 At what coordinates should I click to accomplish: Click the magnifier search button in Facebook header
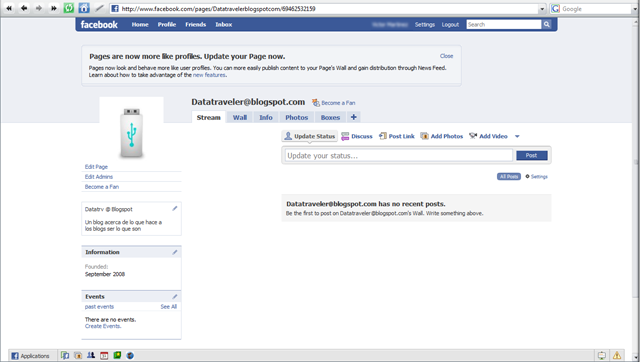547,24
